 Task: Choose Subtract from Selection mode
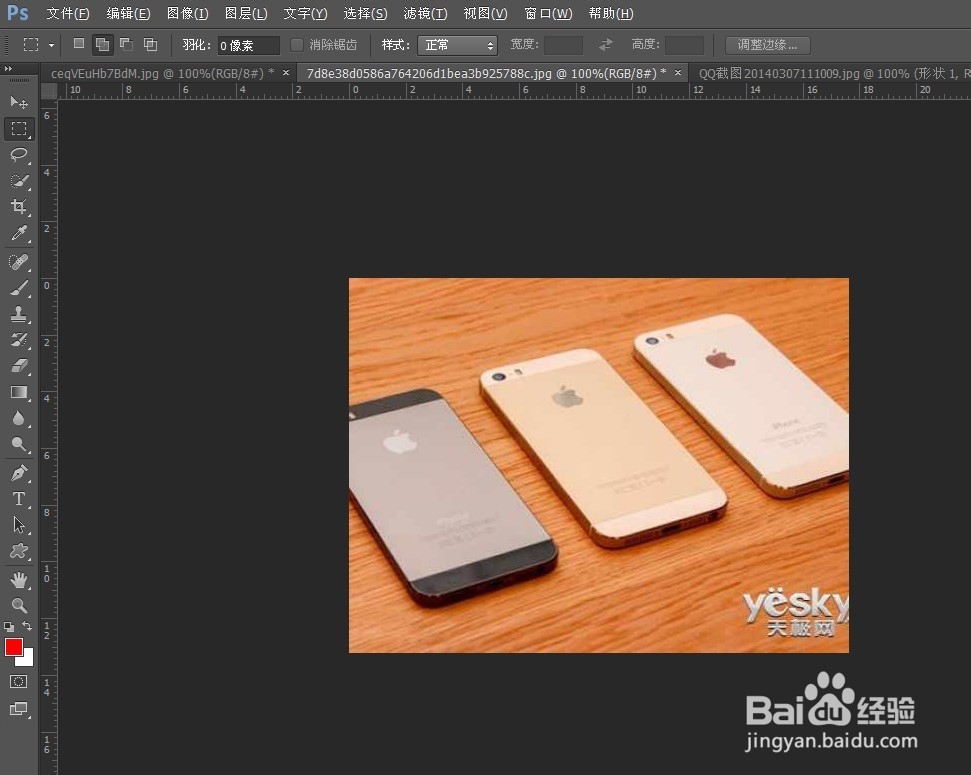126,44
